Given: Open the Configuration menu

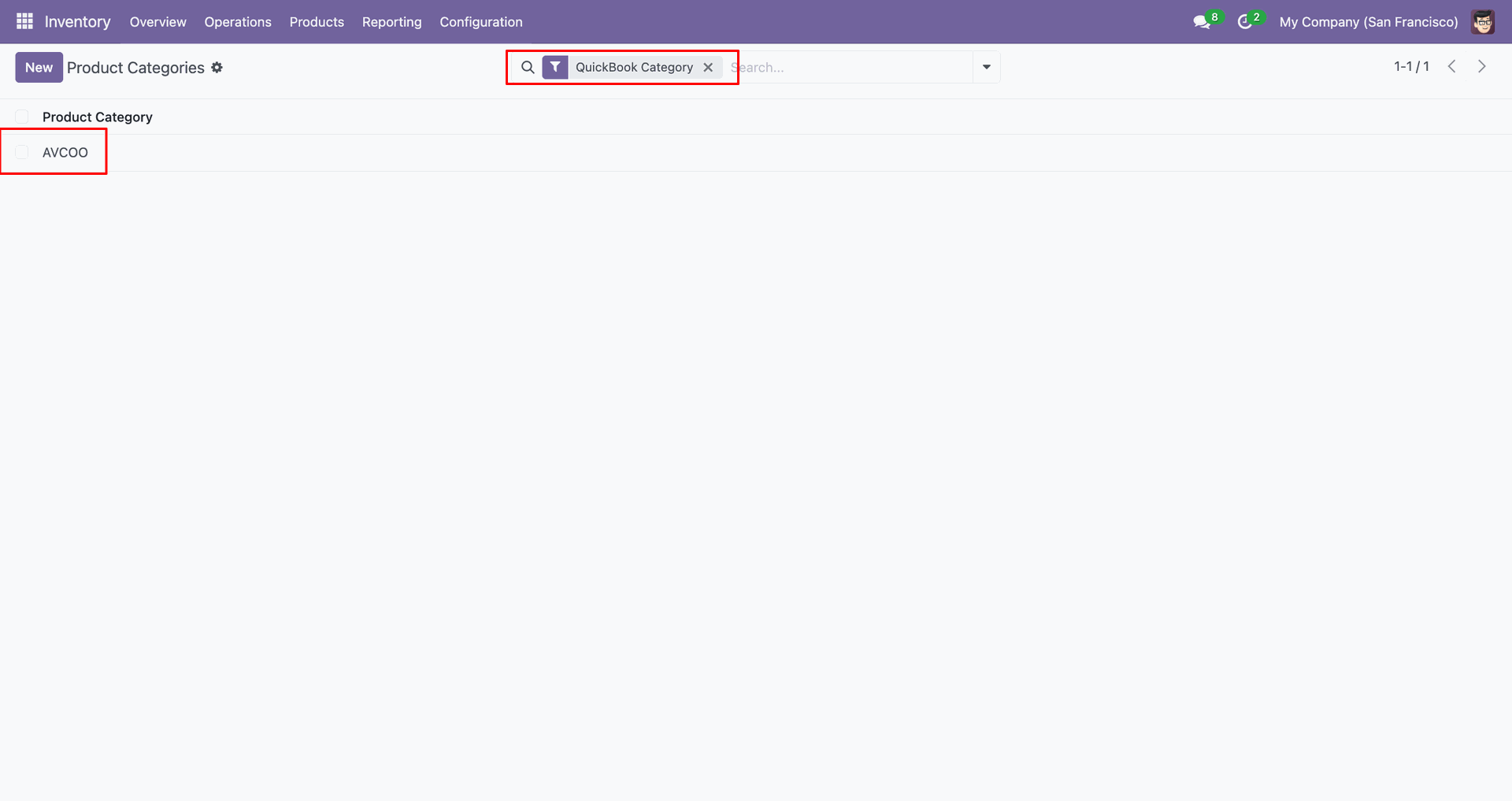Looking at the screenshot, I should (x=481, y=22).
